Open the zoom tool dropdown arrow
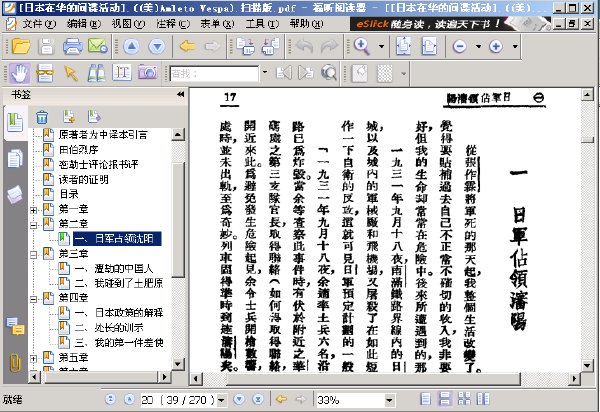 381,47
